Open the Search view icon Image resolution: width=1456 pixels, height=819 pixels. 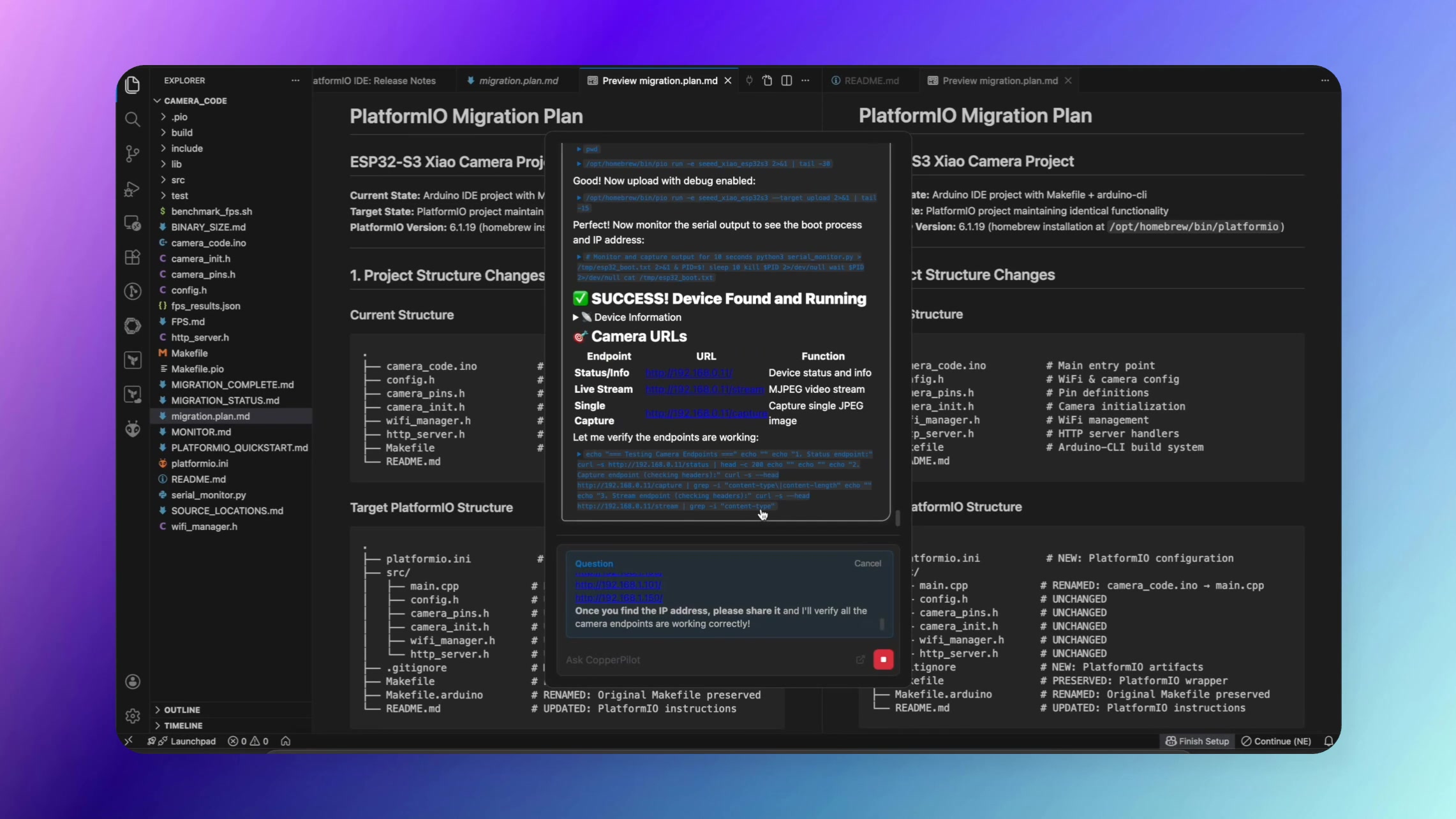(133, 119)
